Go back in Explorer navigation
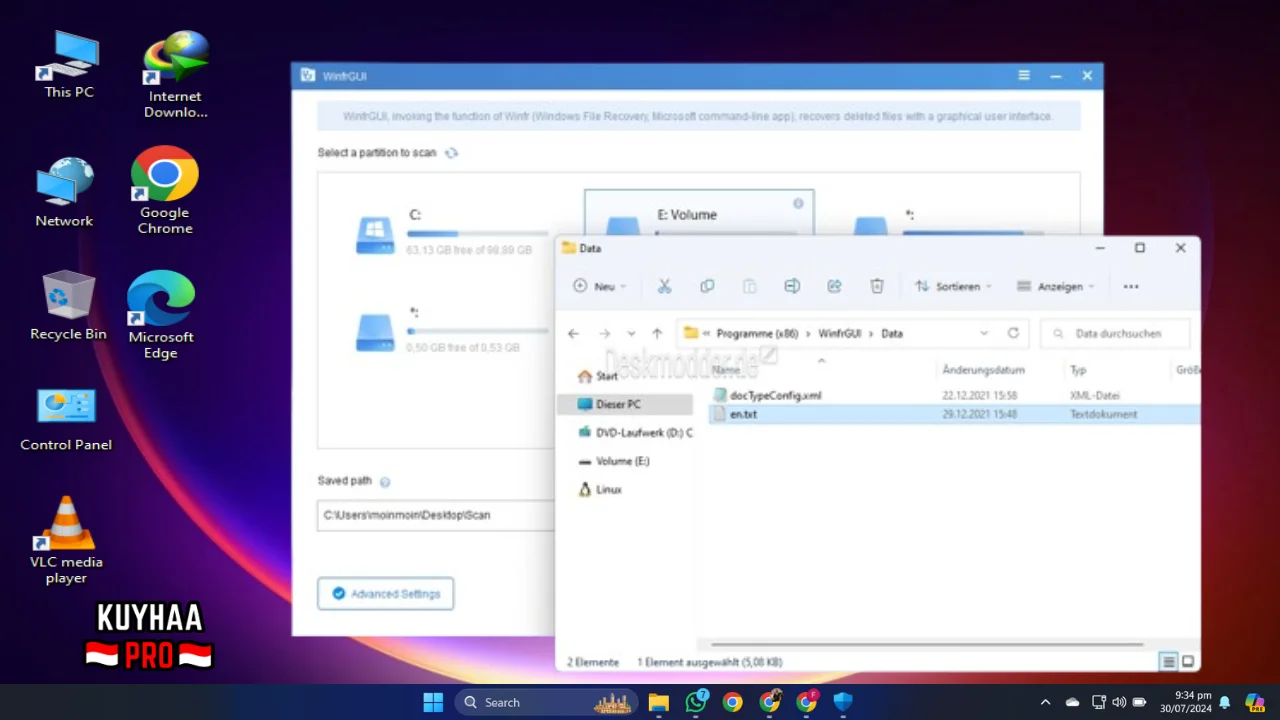Image resolution: width=1280 pixels, height=720 pixels. pos(573,333)
